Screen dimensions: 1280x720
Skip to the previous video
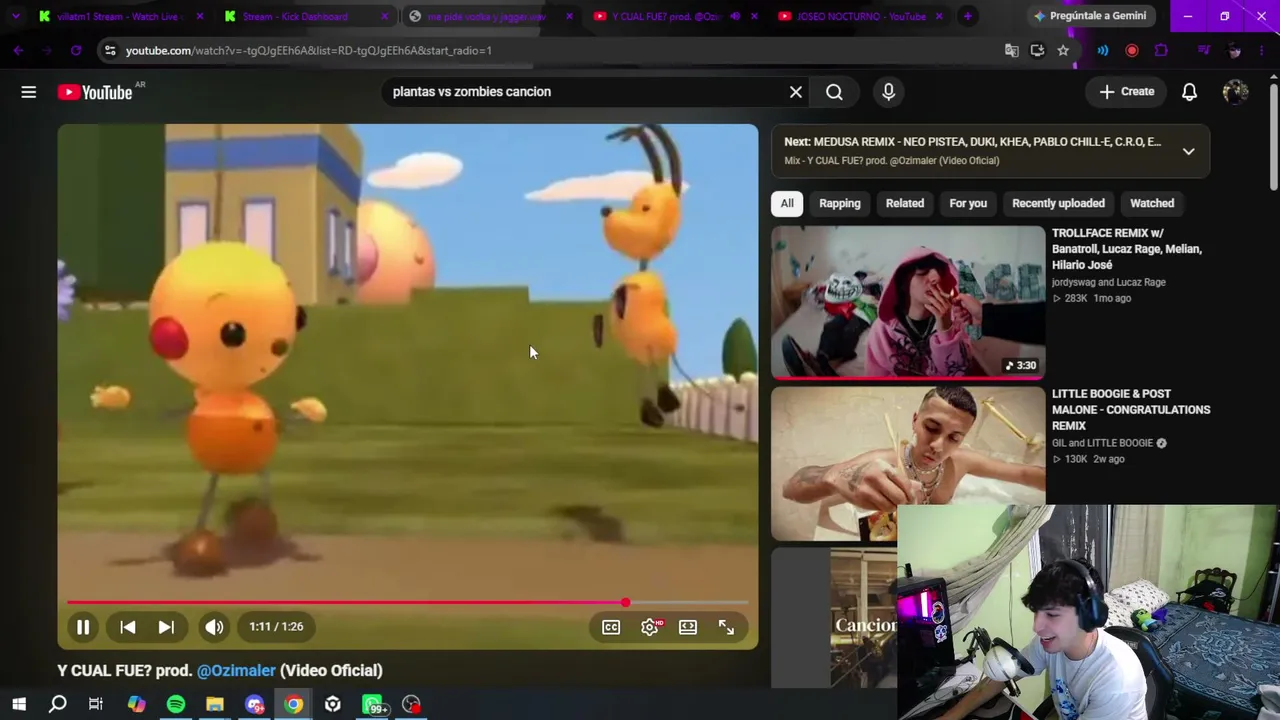click(x=127, y=627)
